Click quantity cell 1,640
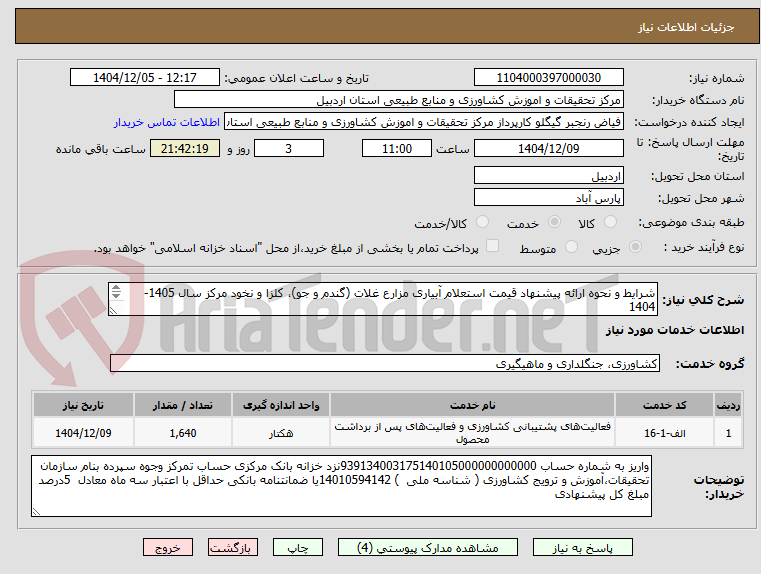 (x=183, y=433)
